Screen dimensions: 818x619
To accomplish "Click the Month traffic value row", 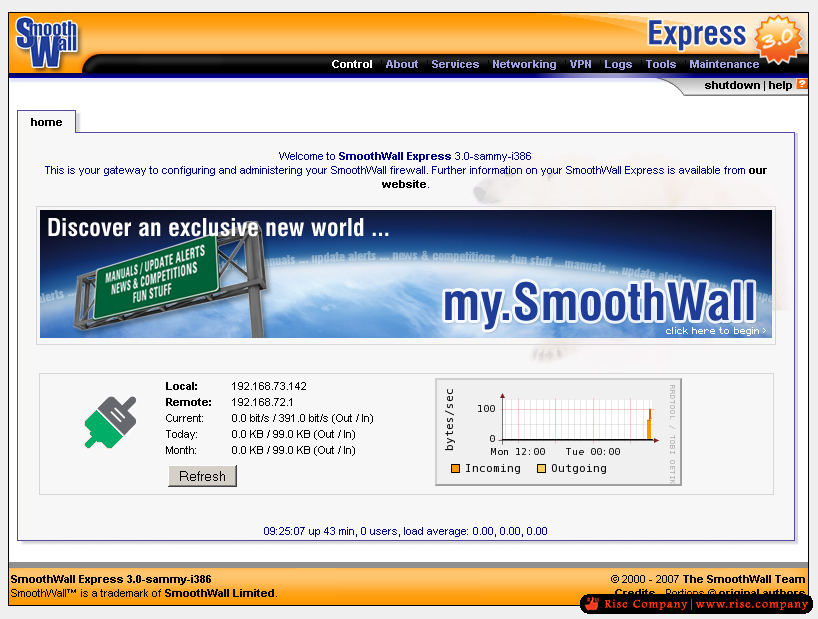I will (293, 450).
